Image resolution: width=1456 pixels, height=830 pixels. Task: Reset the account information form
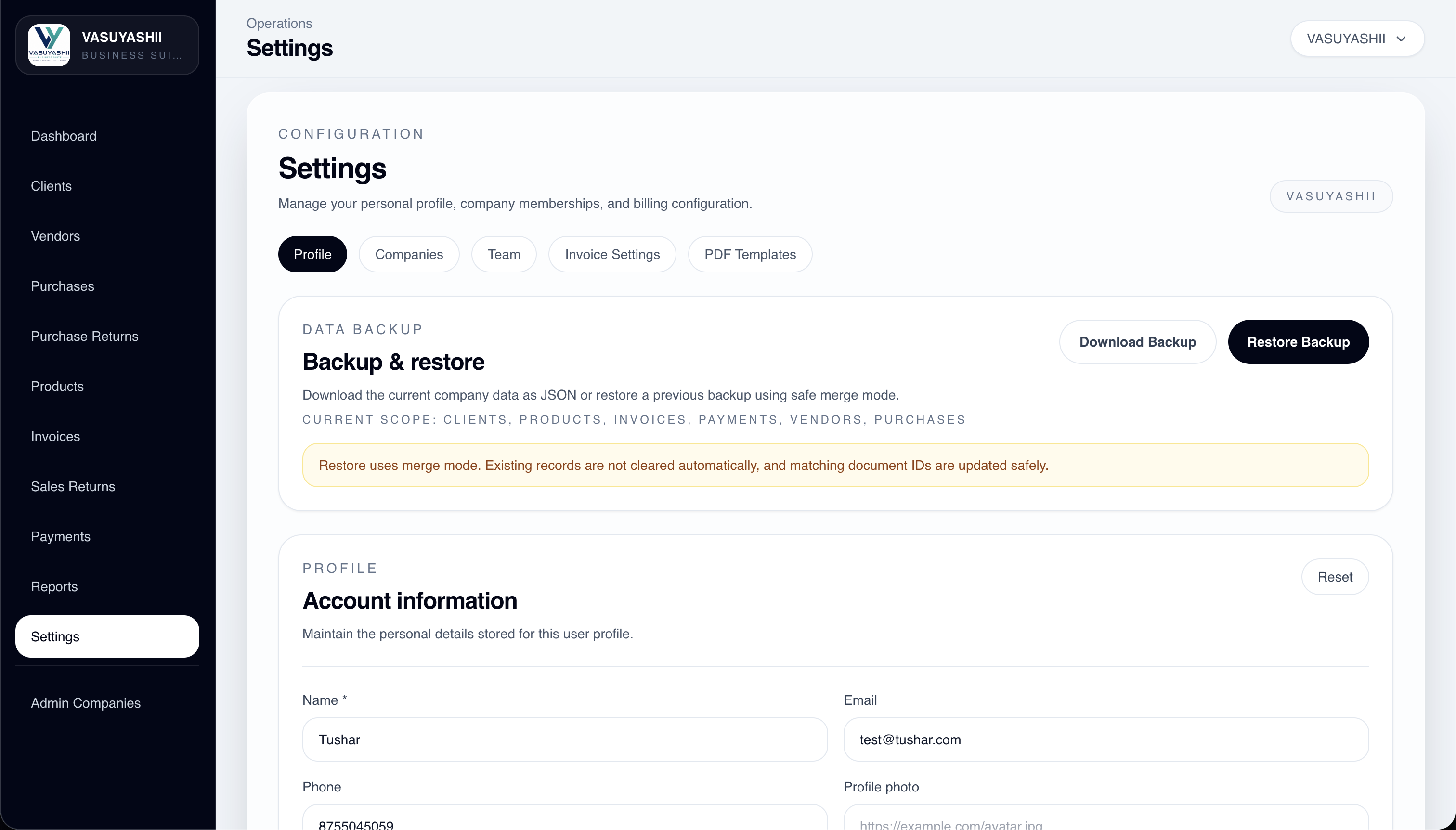pos(1335,577)
